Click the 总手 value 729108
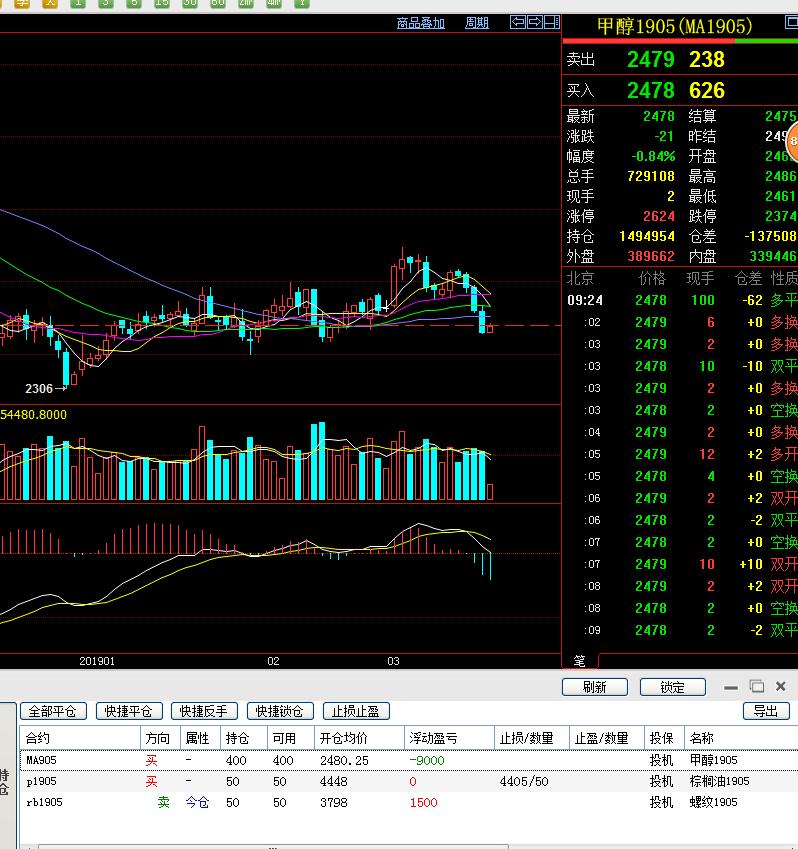This screenshot has width=798, height=849. coord(651,176)
